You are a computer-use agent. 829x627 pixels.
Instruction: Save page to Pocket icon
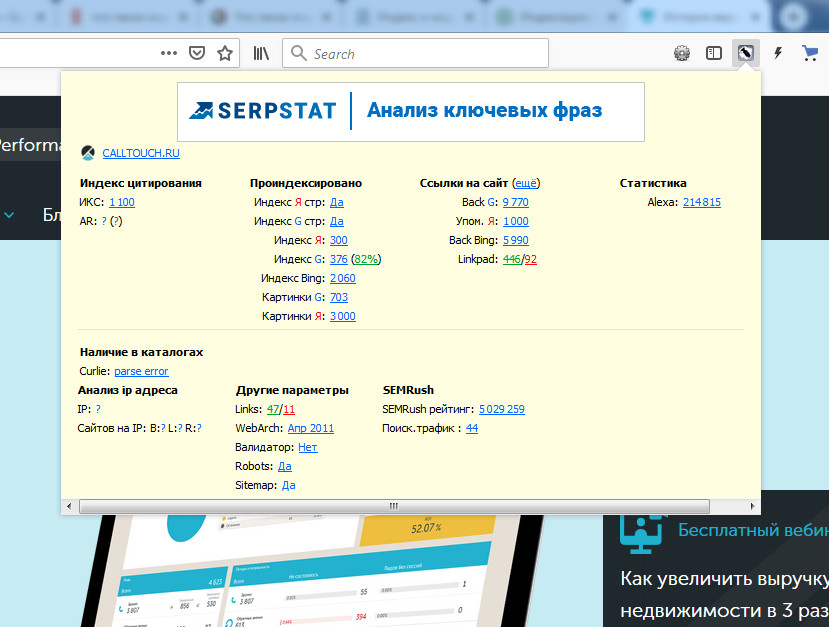point(198,53)
